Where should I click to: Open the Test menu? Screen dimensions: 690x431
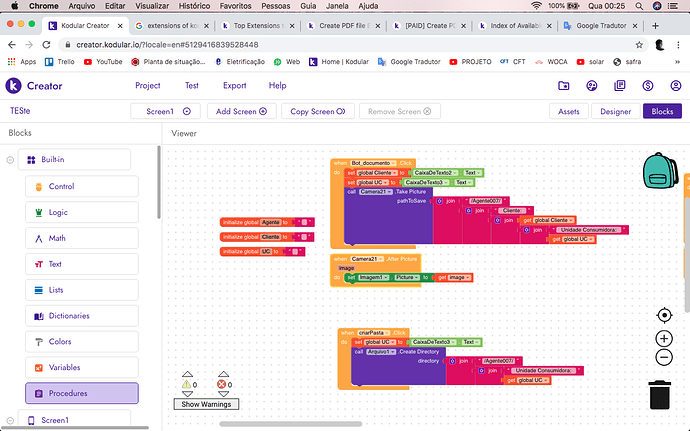tap(192, 85)
